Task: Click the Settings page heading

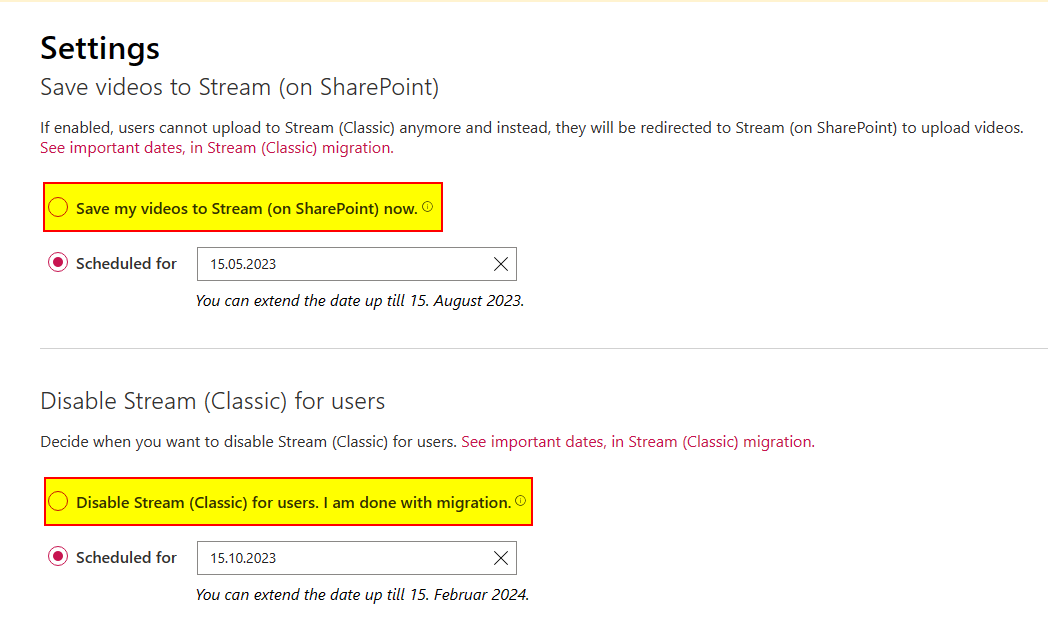Action: coord(100,48)
